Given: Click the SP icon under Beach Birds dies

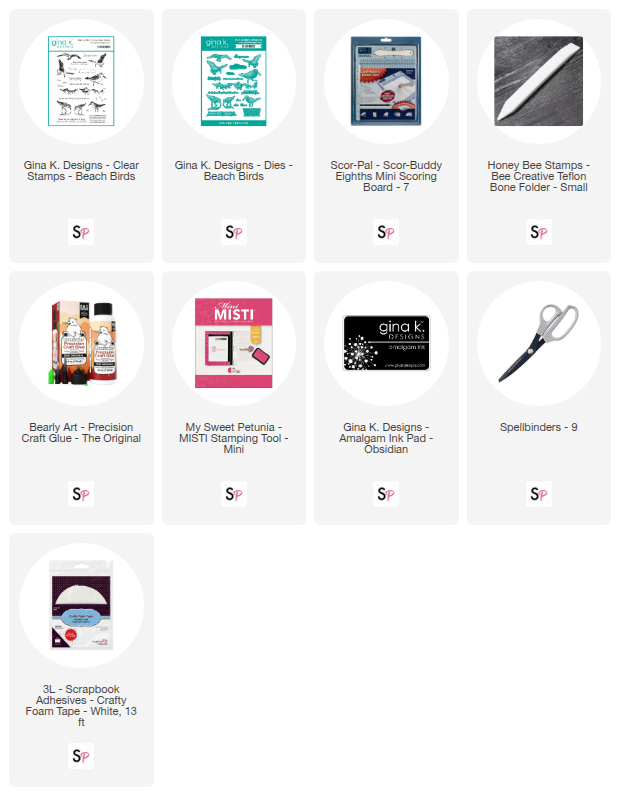Looking at the screenshot, I should point(233,232).
